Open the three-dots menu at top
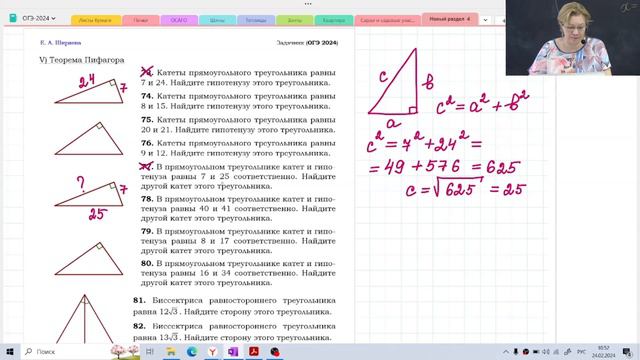Viewport: 640px width, 360px height. click(x=308, y=4)
